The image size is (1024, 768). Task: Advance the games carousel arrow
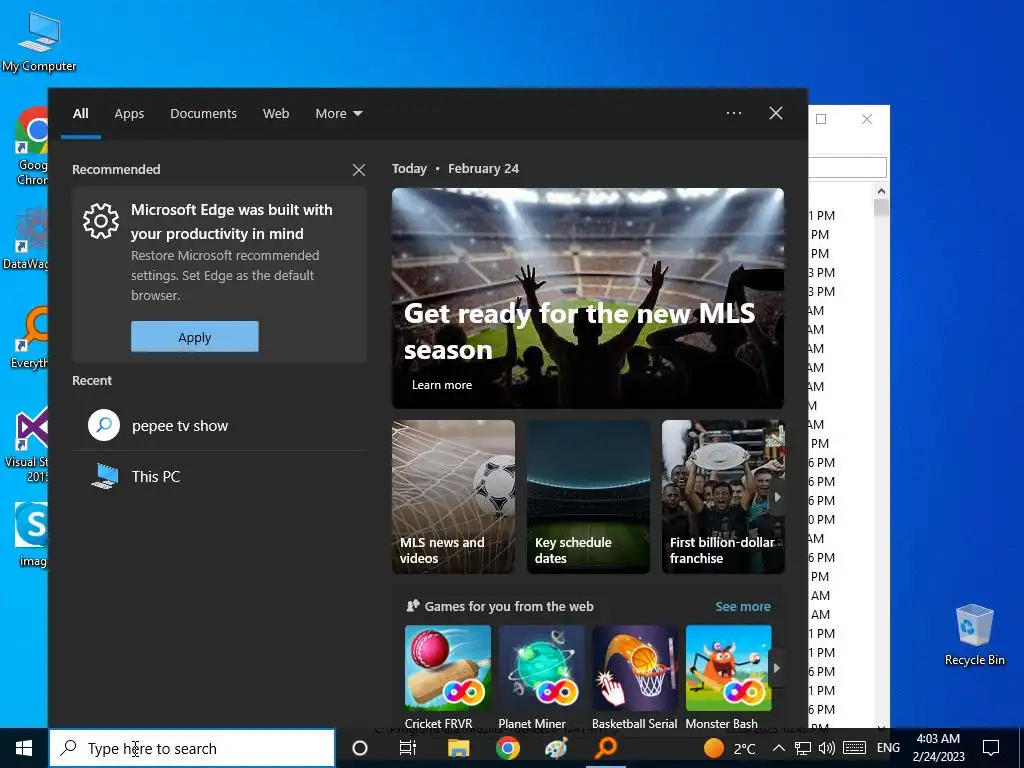[x=776, y=668]
